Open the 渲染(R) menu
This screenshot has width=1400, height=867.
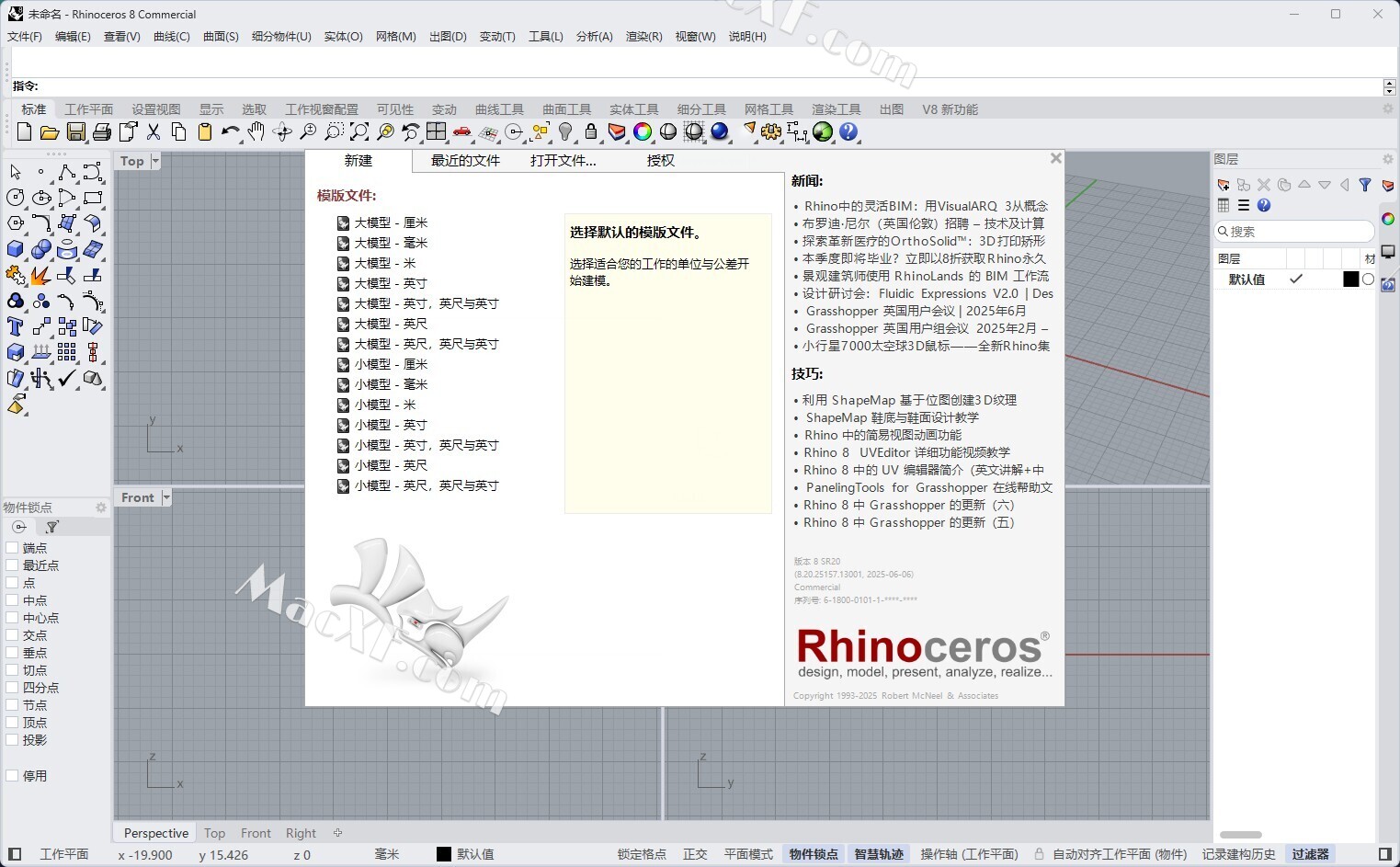pyautogui.click(x=643, y=37)
